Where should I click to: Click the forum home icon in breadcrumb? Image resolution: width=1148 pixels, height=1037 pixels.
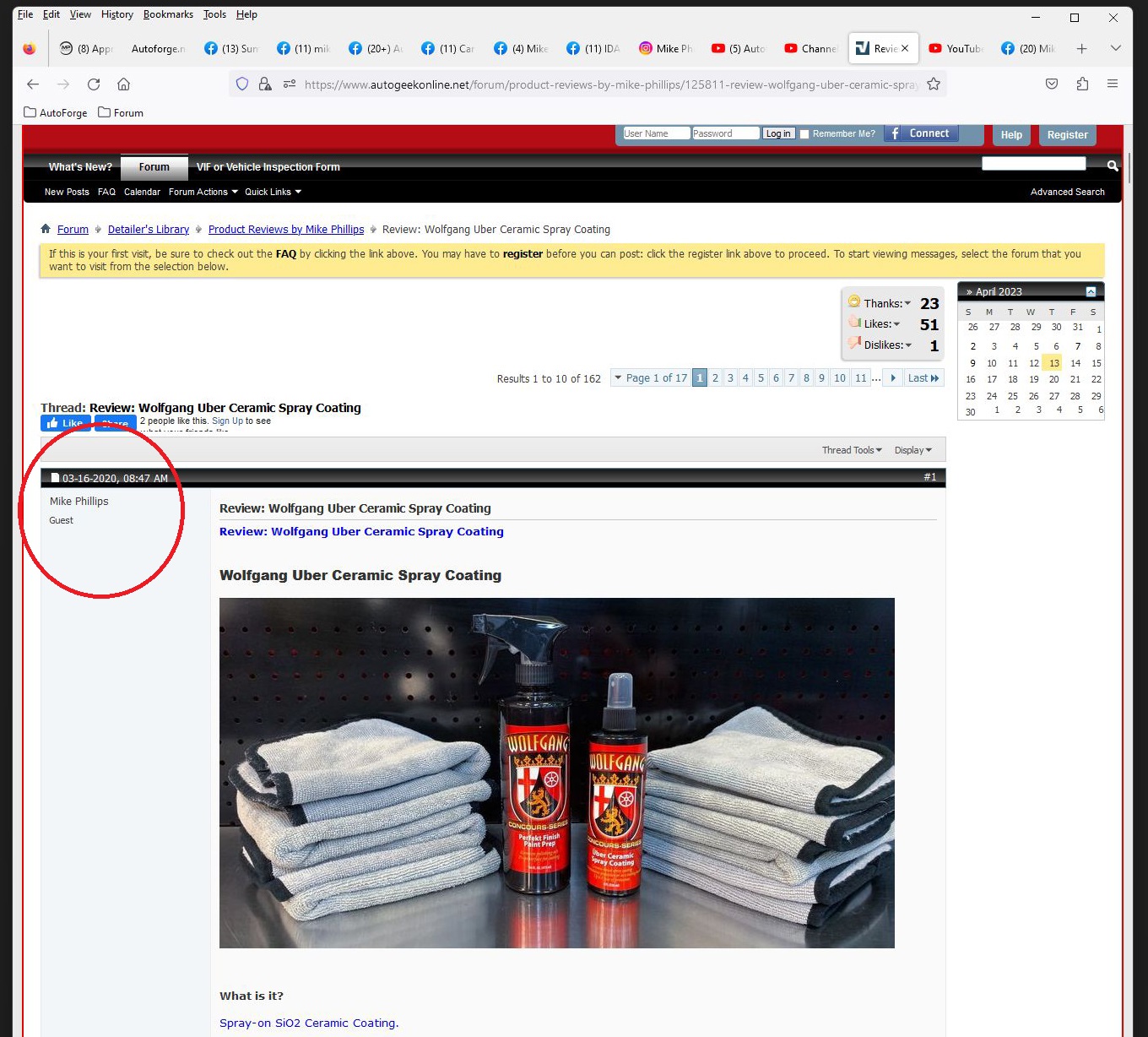46,229
